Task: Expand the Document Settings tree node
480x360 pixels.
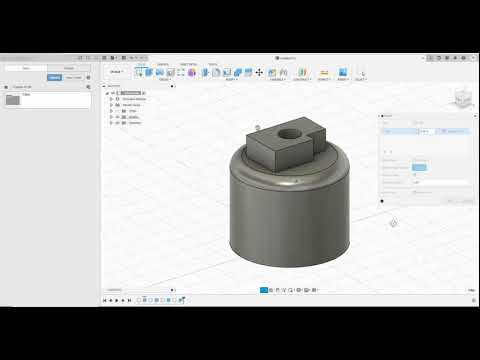Action: tap(112, 99)
